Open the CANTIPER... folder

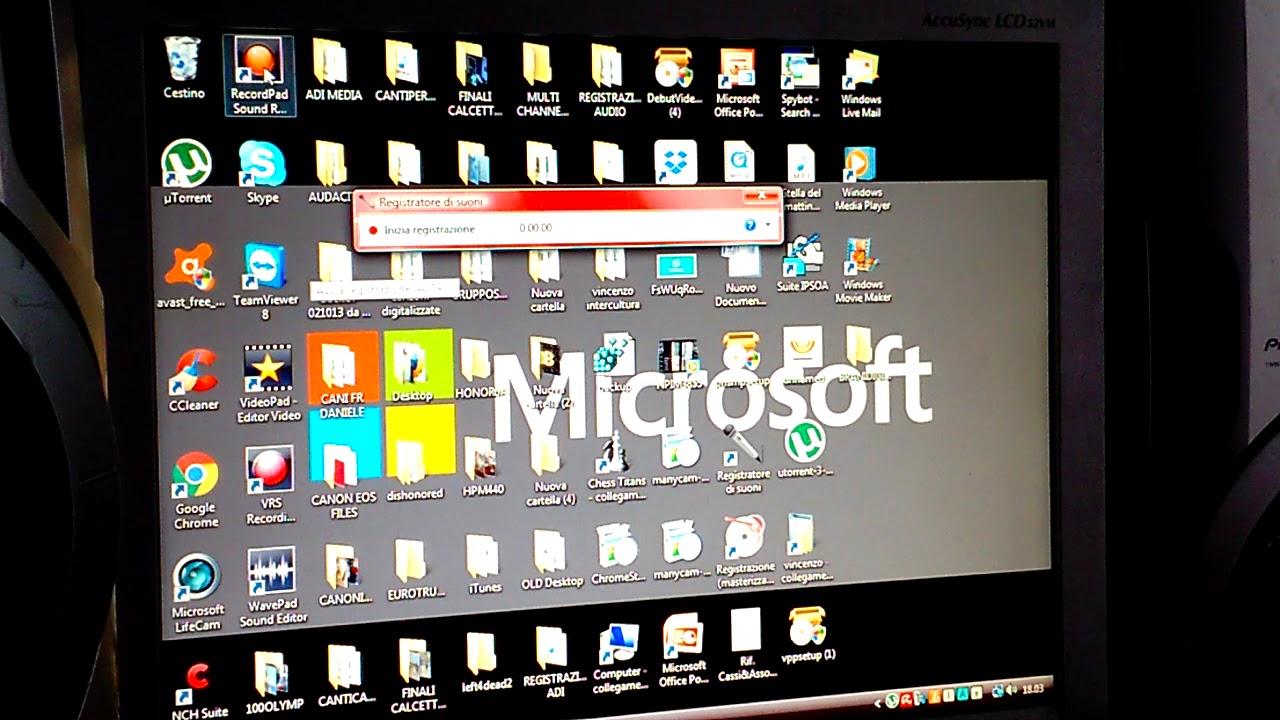[x=404, y=70]
